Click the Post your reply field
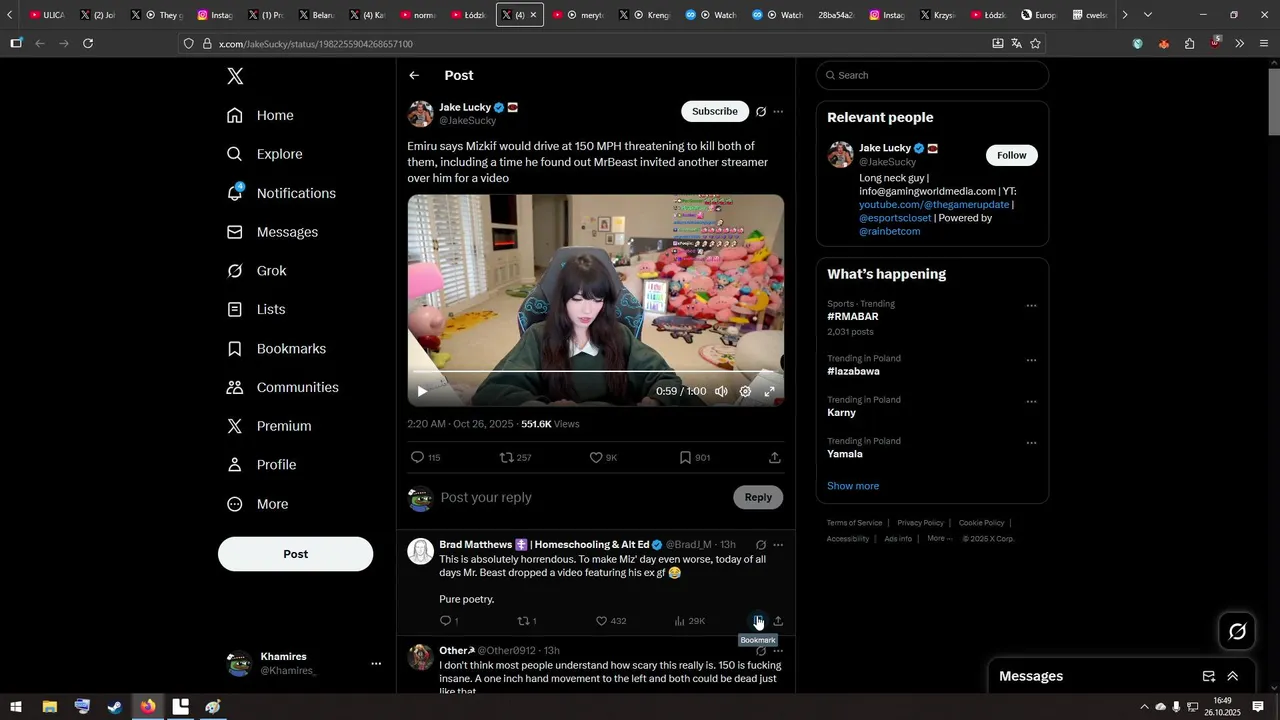The image size is (1280, 720). coord(583,497)
